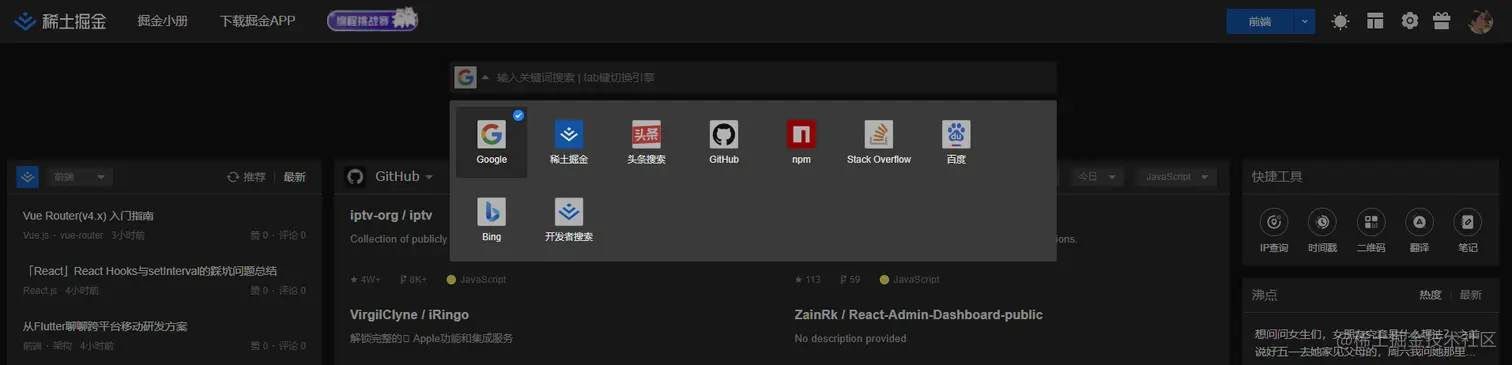Open React Hooks与setInterval article
Viewport: 1512px width, 365px height.
pos(150,271)
